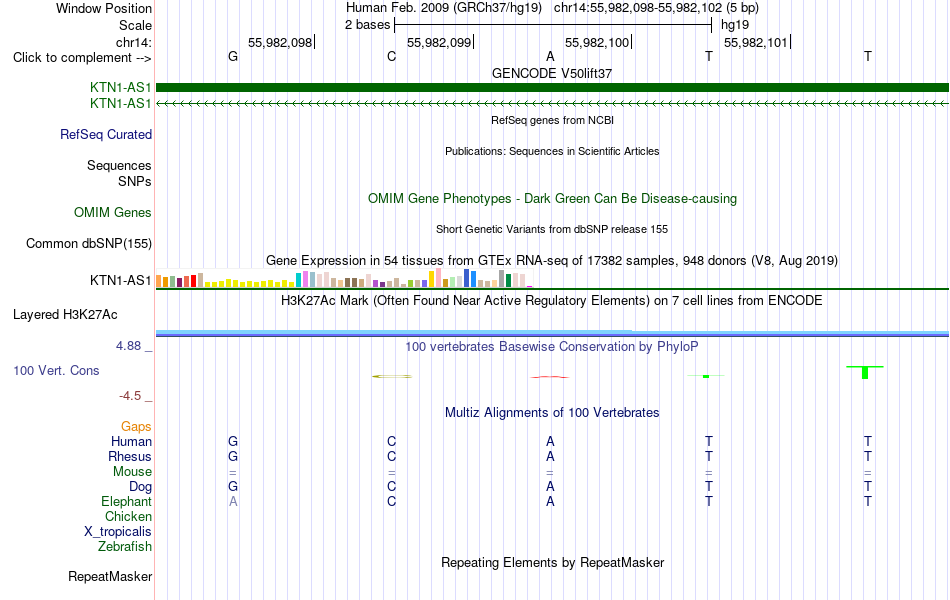The width and height of the screenshot is (950, 600).
Task: Click the 'Common dbSNP(155)' track label
Action: tap(89, 244)
